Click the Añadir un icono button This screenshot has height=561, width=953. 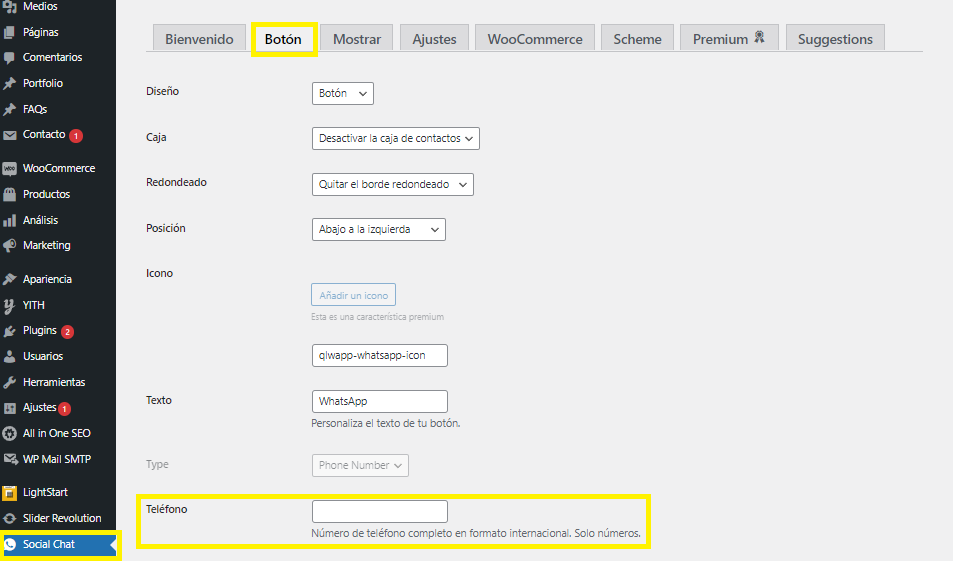click(x=353, y=295)
